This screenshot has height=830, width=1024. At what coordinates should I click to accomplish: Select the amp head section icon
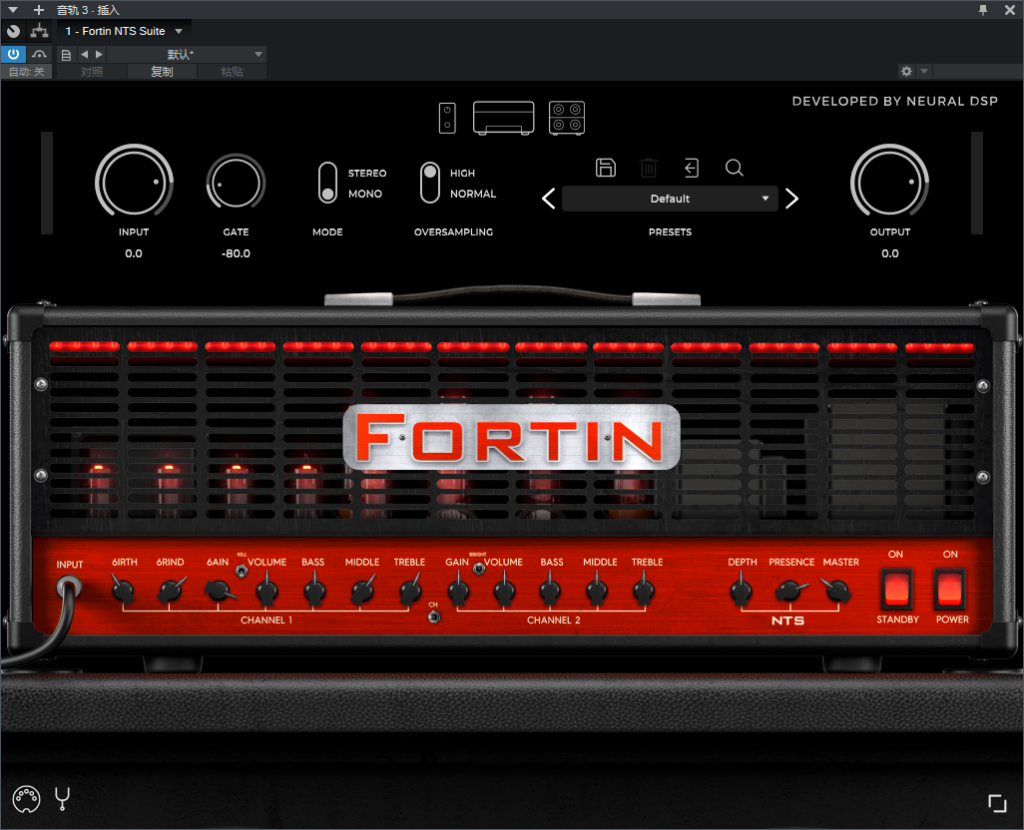click(x=504, y=118)
